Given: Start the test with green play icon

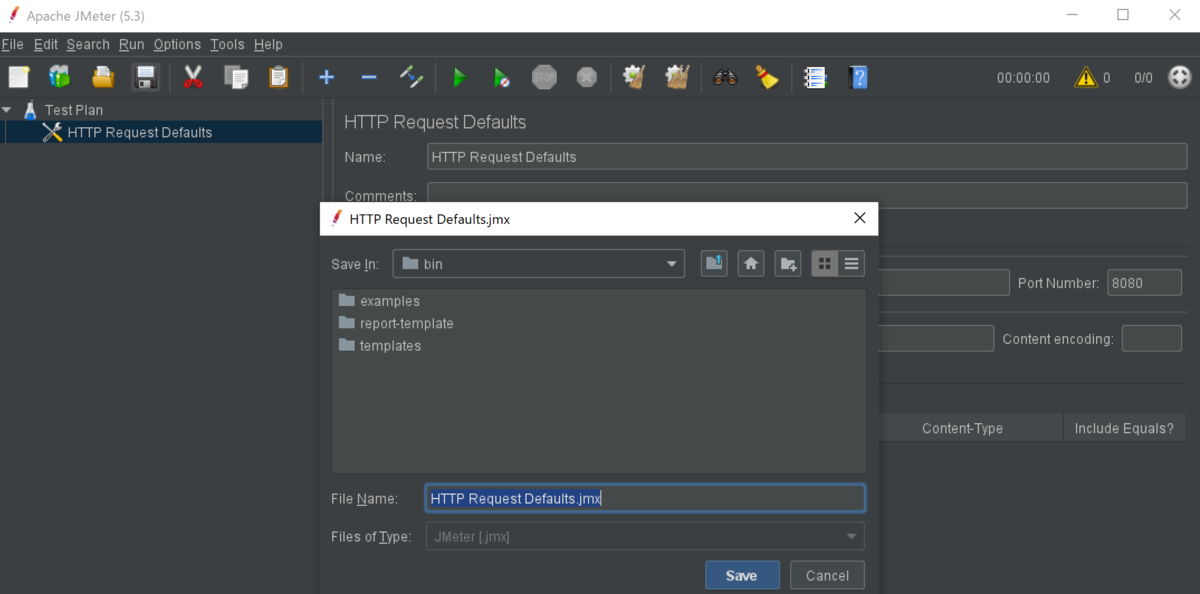Looking at the screenshot, I should pyautogui.click(x=459, y=77).
